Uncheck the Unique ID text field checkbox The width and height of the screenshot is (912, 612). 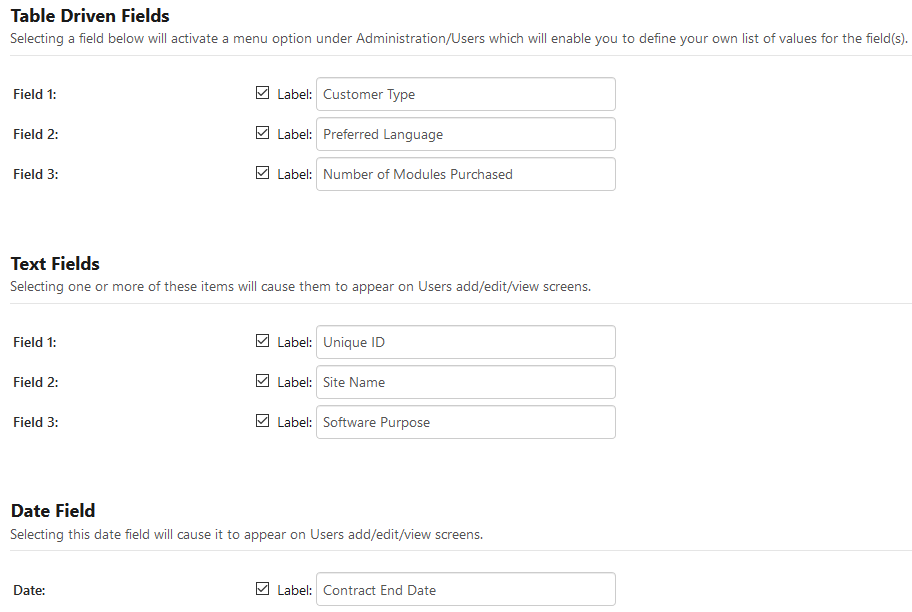(x=263, y=341)
